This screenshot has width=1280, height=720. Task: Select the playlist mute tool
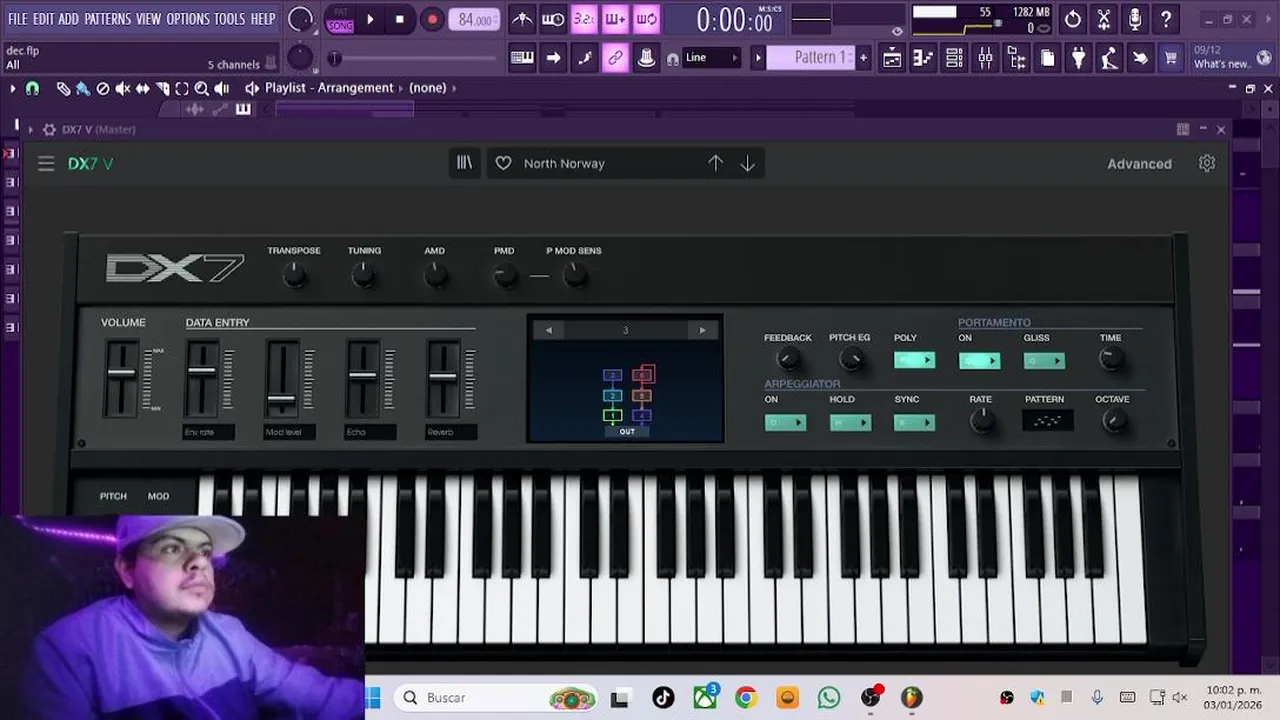point(123,88)
